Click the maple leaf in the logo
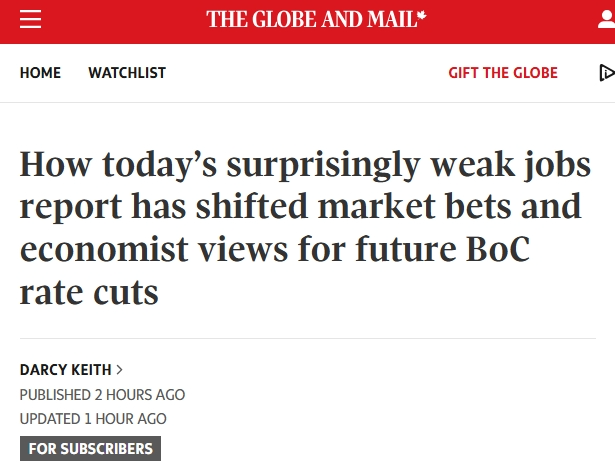 pyautogui.click(x=422, y=16)
